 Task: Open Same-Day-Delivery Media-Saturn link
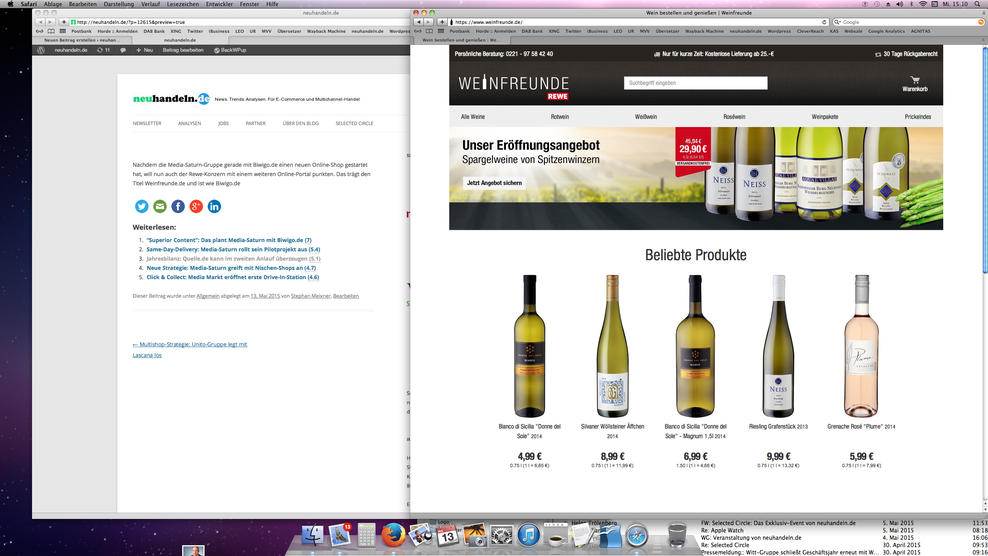(233, 250)
